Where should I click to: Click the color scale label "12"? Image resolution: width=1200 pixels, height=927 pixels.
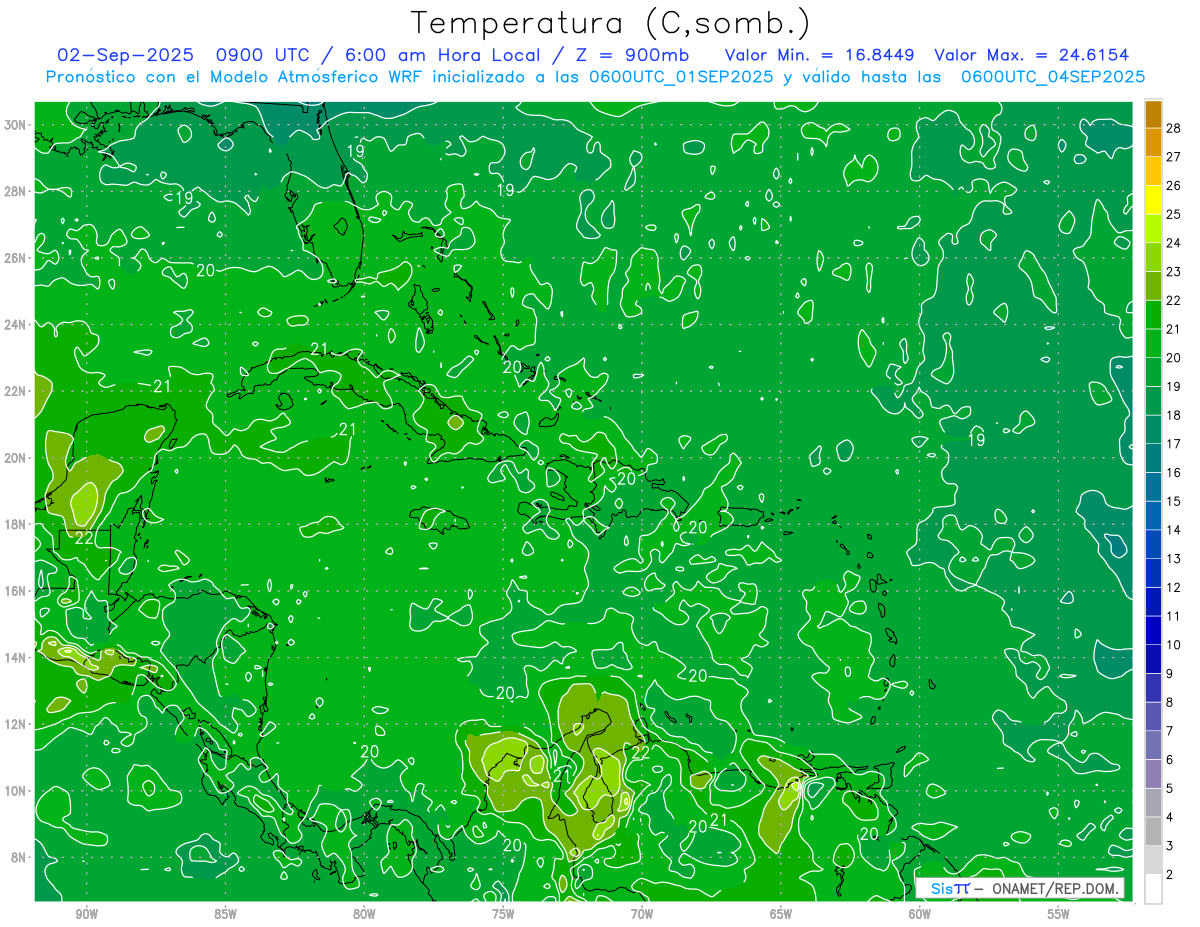pos(1173,588)
